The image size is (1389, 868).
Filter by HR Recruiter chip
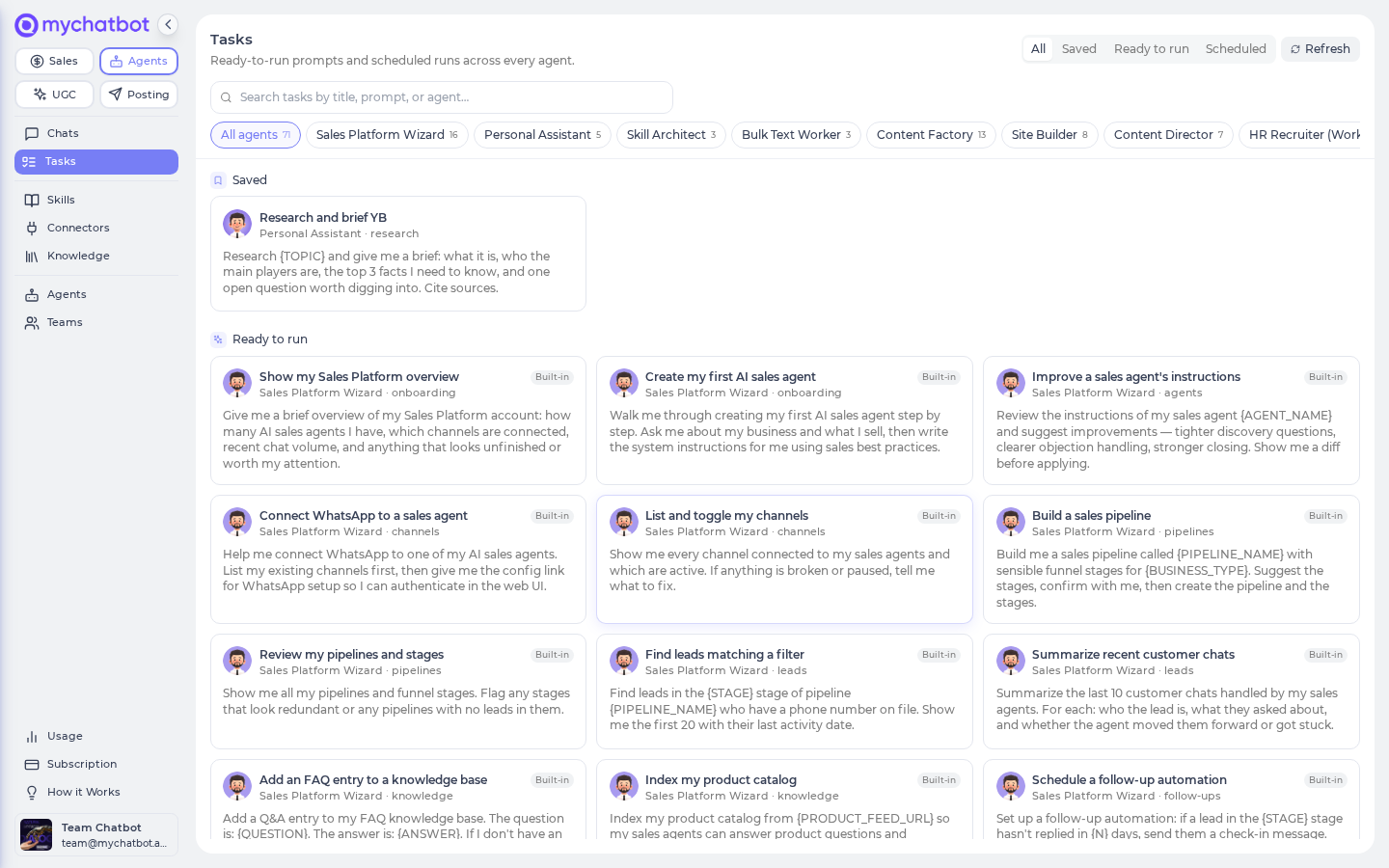point(1299,135)
